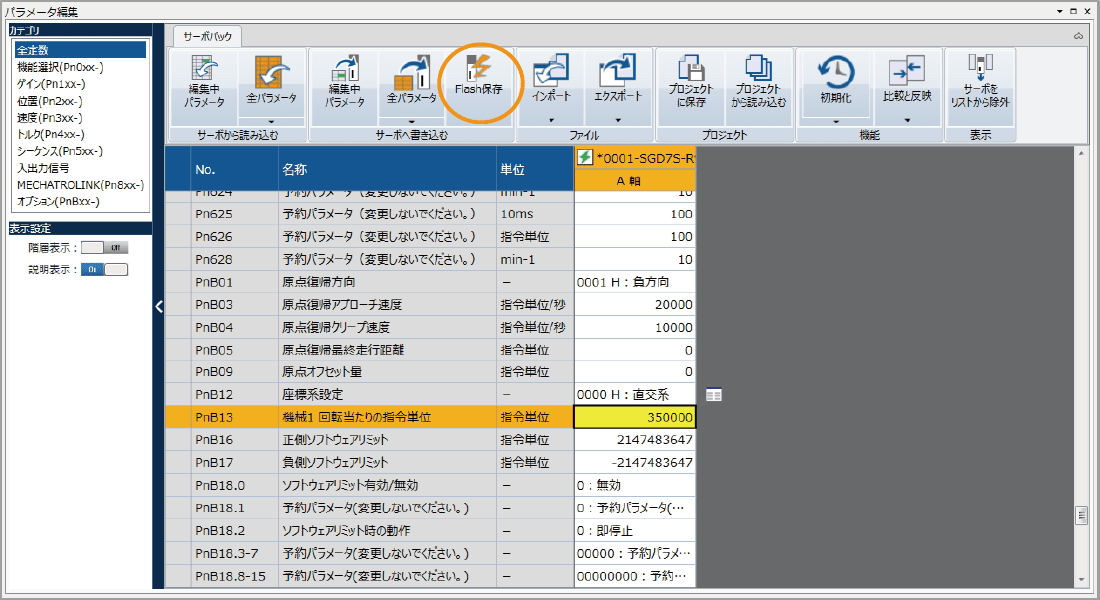Open dropdown arrow under インポート
The width and height of the screenshot is (1100, 600).
click(551, 120)
